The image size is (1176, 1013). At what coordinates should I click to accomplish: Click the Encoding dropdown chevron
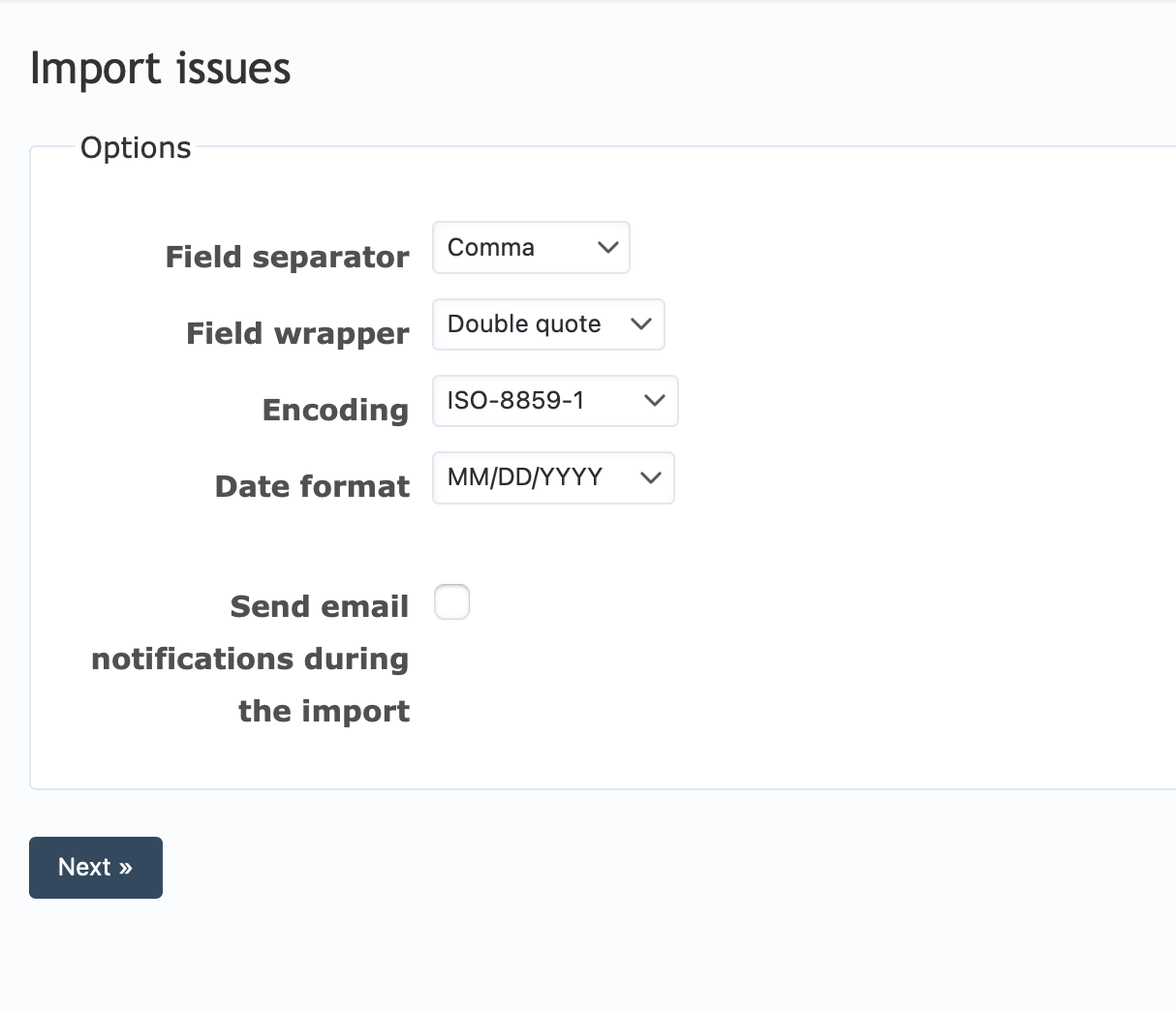[654, 400]
